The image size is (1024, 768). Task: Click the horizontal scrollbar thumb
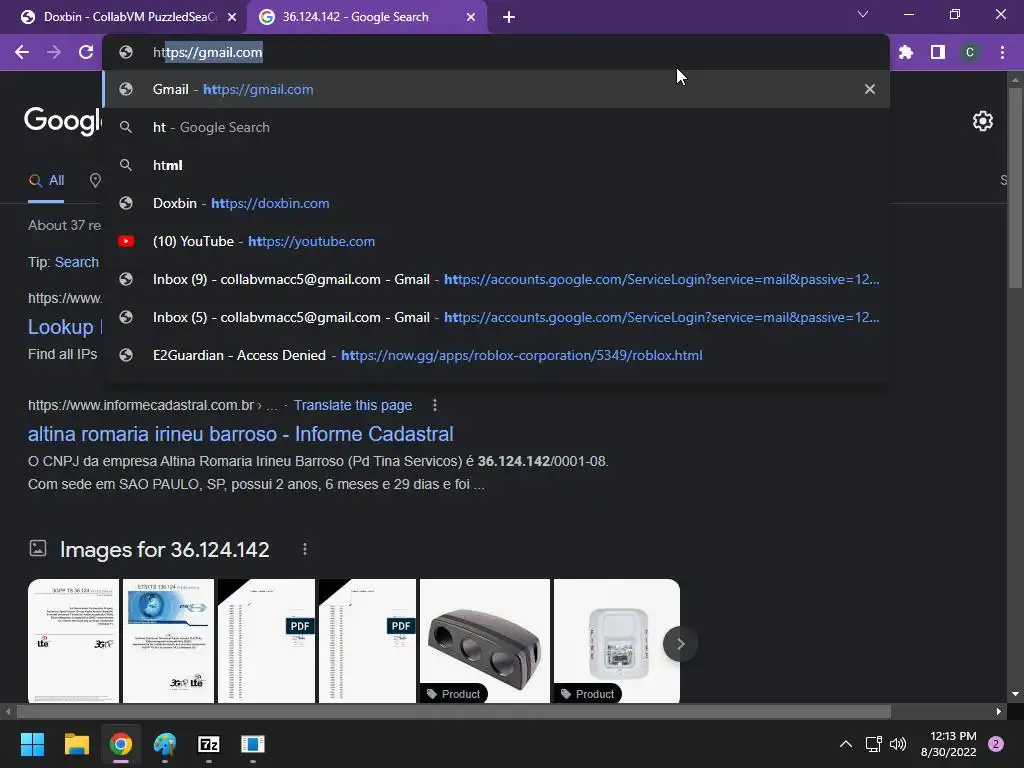point(454,711)
